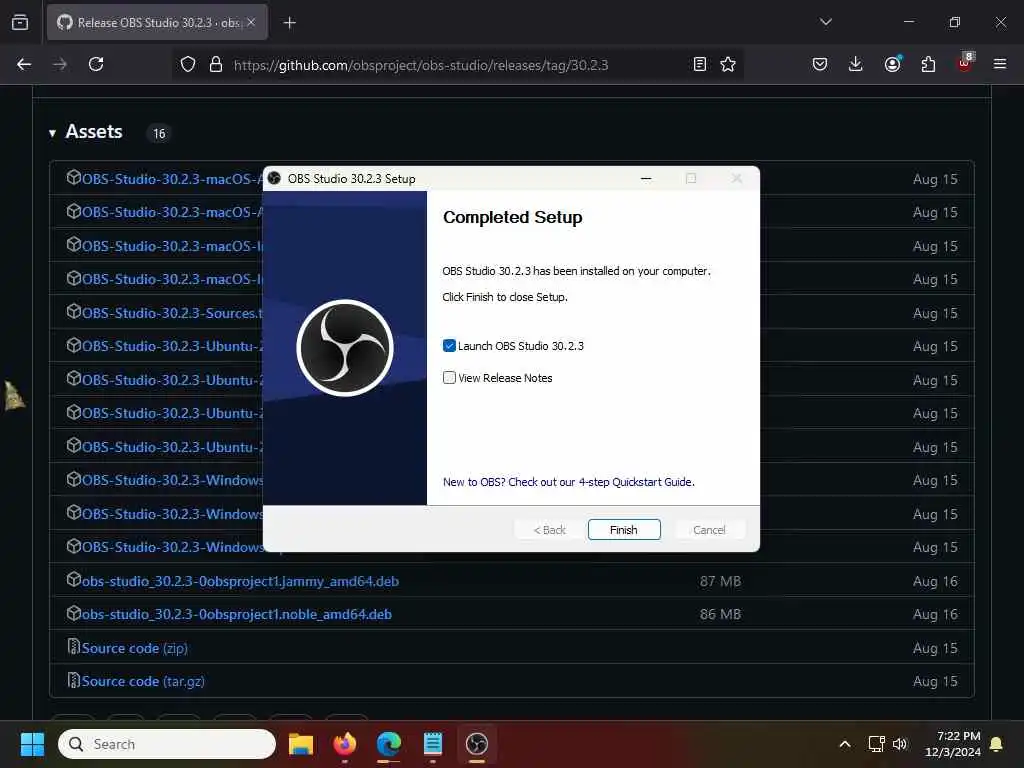Open clock and date 7:22 PM
1024x768 pixels.
pos(953,744)
